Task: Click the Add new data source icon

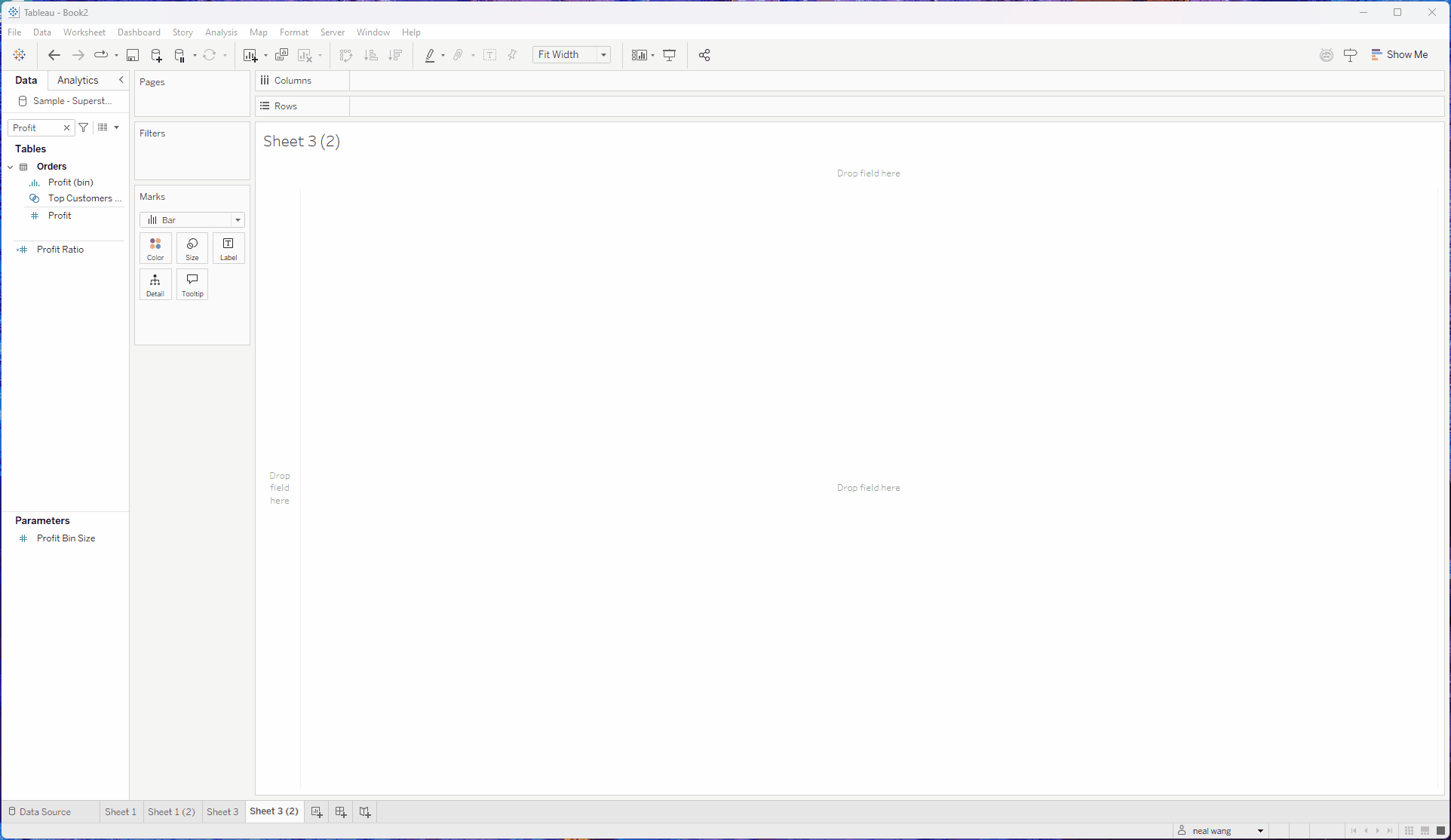Action: 156,55
